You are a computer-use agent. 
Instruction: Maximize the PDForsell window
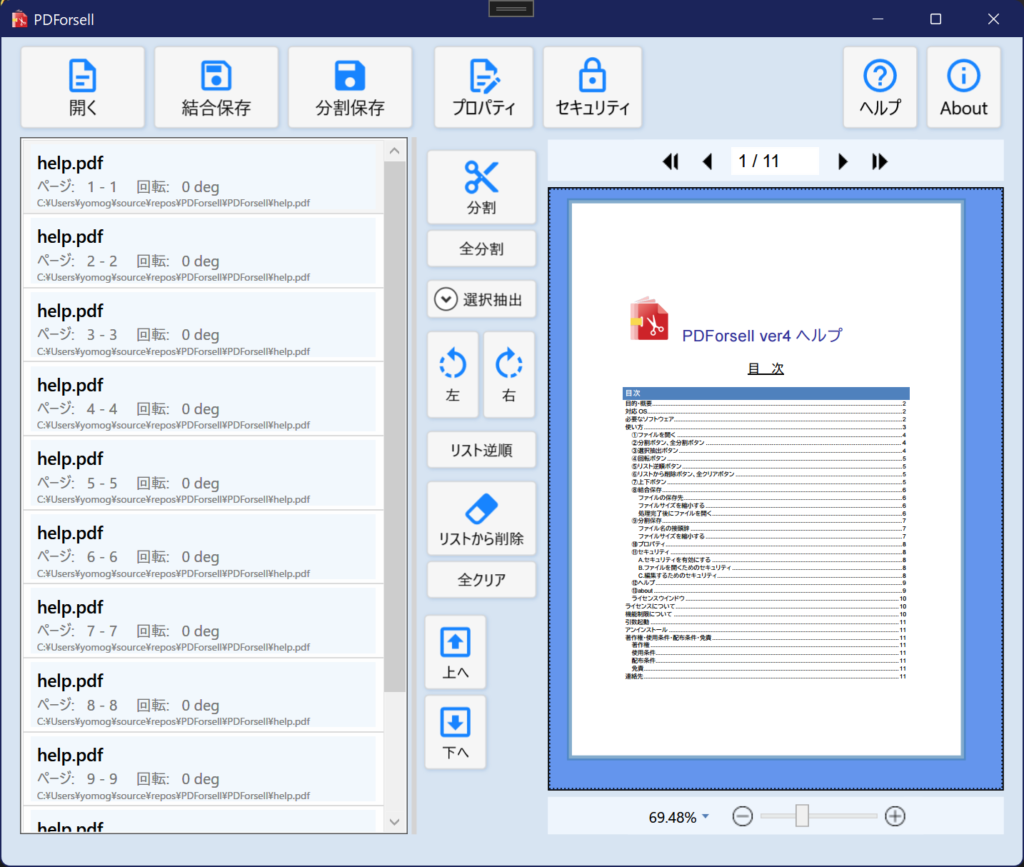tap(936, 19)
